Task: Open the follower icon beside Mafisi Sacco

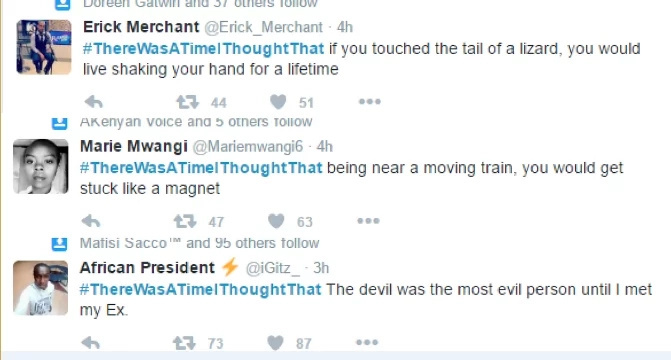Action: pos(59,244)
